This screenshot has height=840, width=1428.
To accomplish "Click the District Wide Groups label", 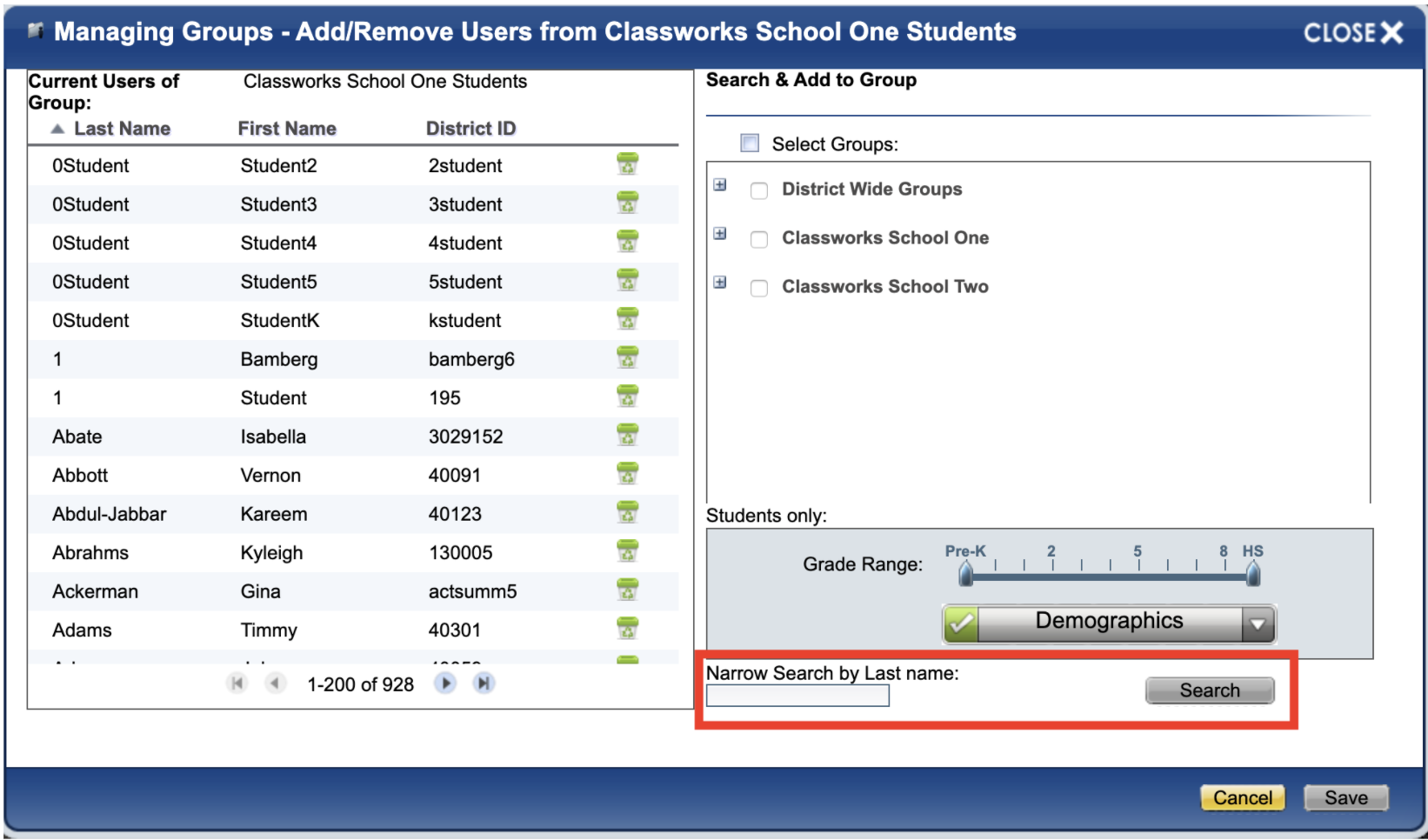I will point(872,190).
